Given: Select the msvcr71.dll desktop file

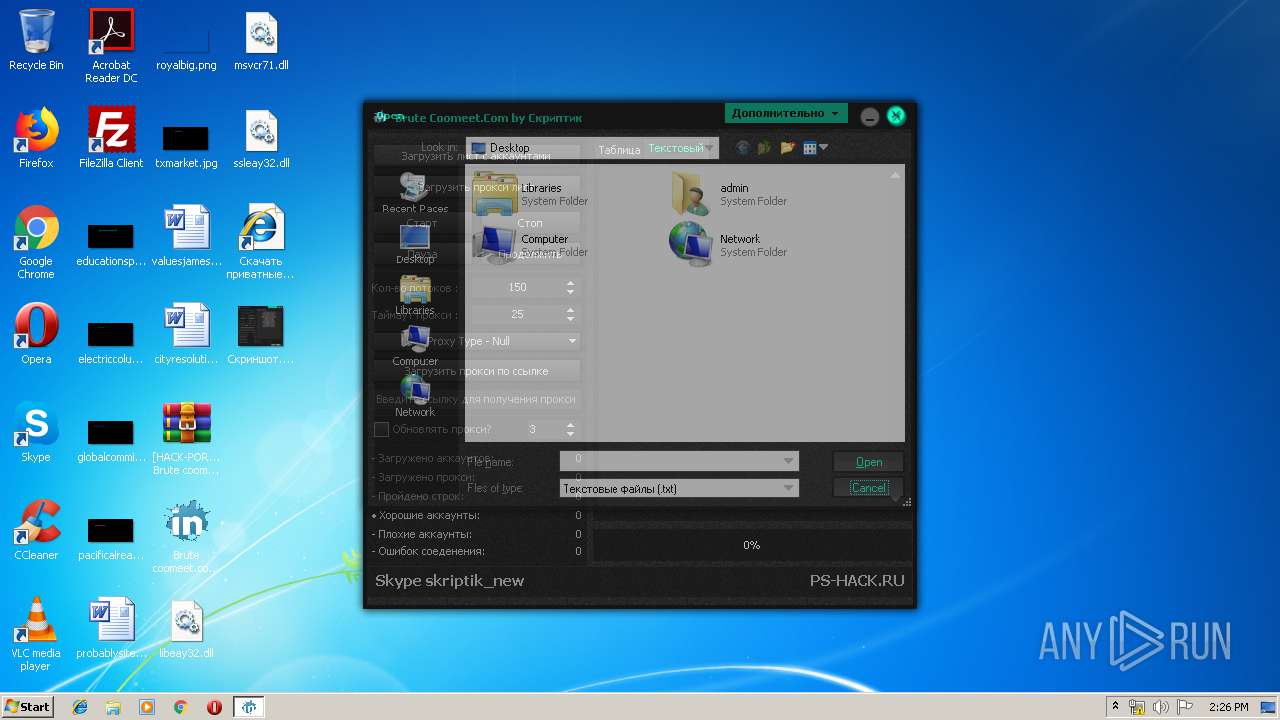Looking at the screenshot, I should pyautogui.click(x=261, y=41).
